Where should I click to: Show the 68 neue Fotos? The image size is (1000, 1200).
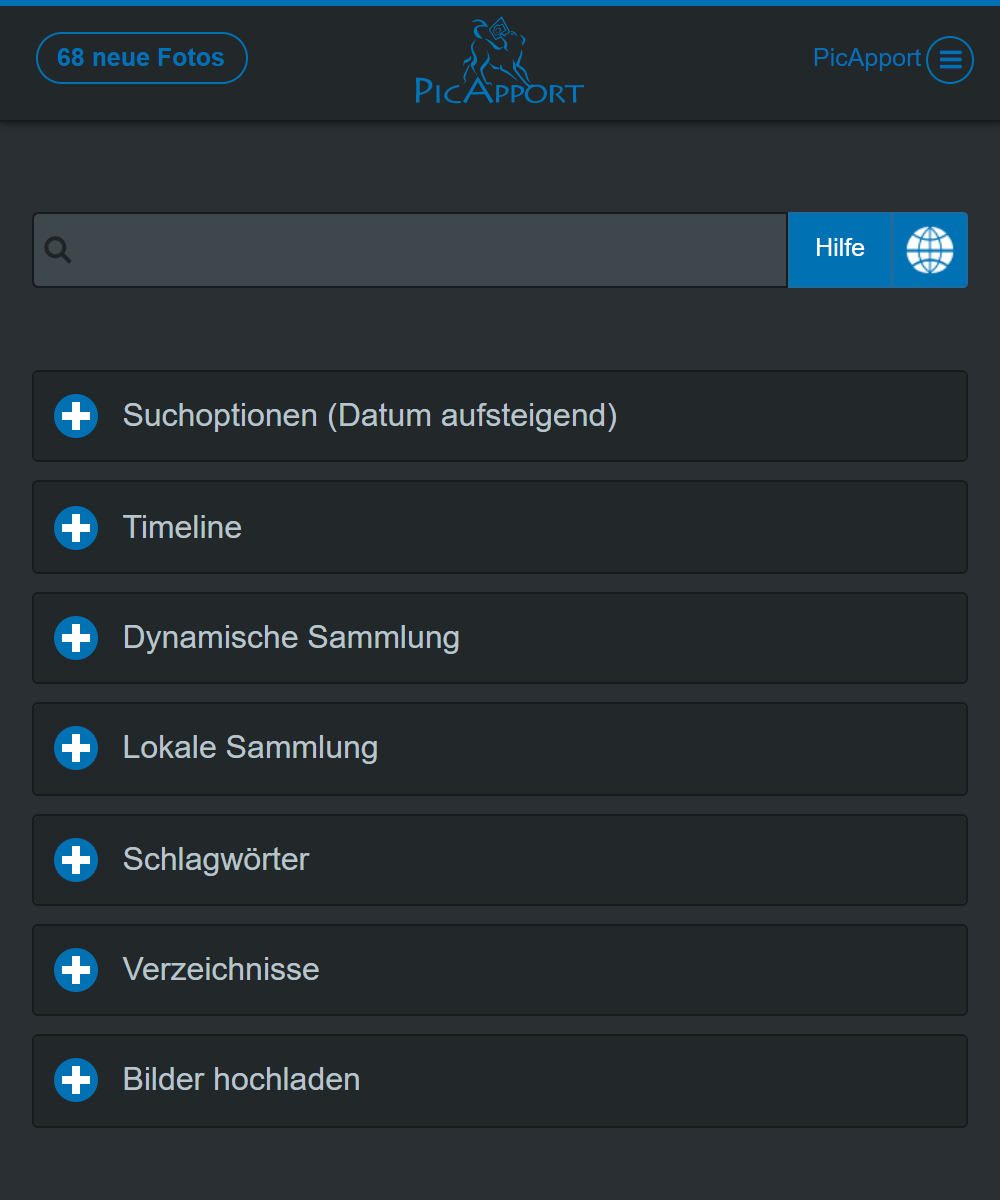point(141,58)
